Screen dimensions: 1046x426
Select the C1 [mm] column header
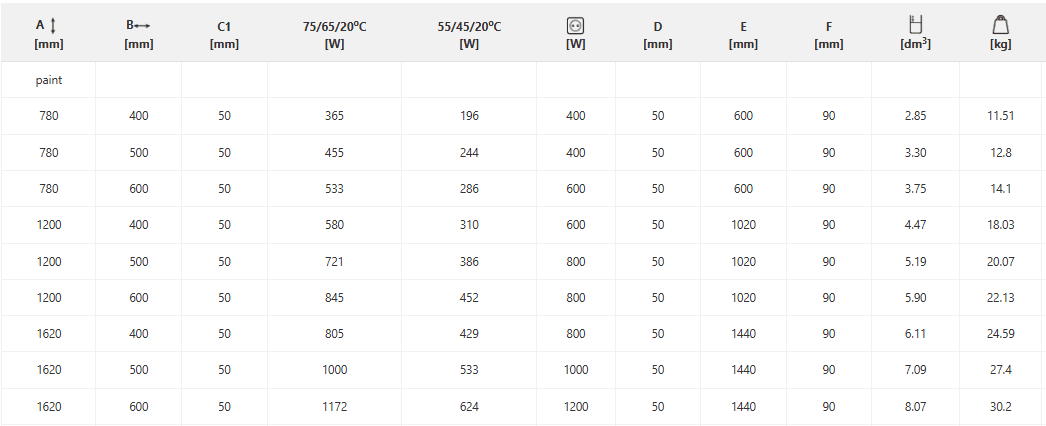(x=224, y=35)
